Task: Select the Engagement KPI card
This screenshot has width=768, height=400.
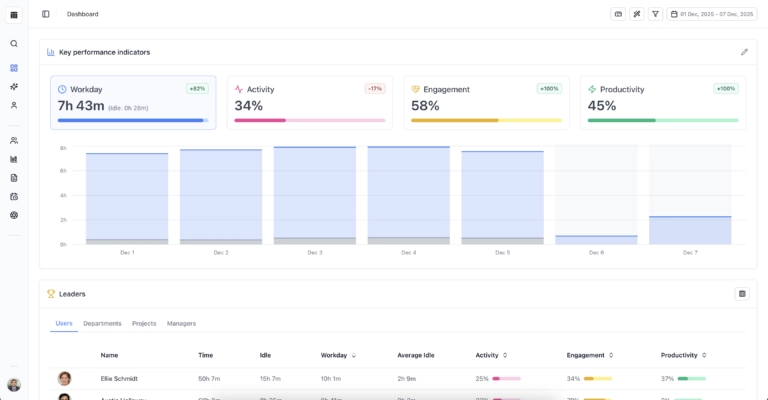Action: point(486,102)
